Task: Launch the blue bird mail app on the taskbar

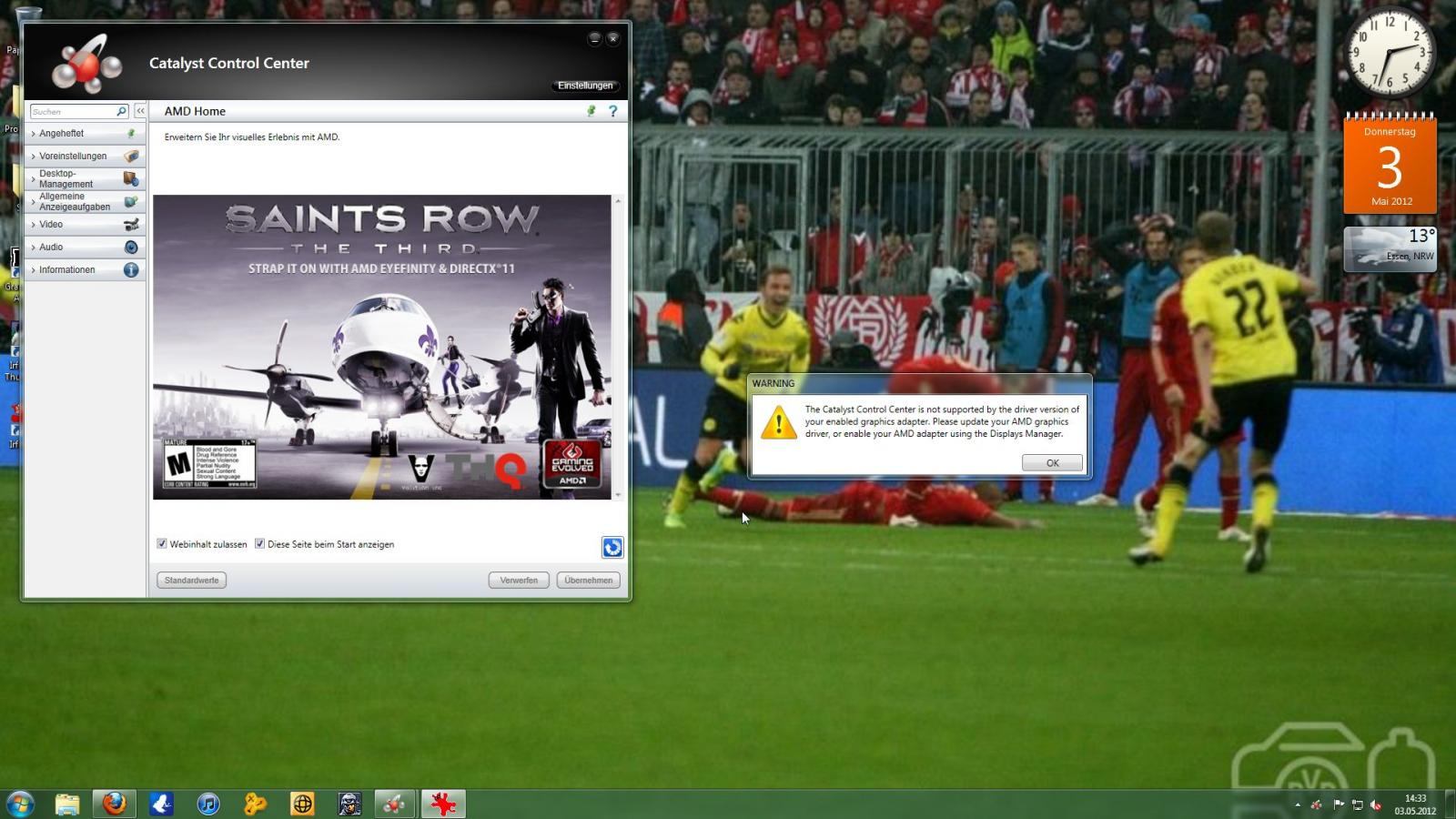Action: (x=161, y=804)
